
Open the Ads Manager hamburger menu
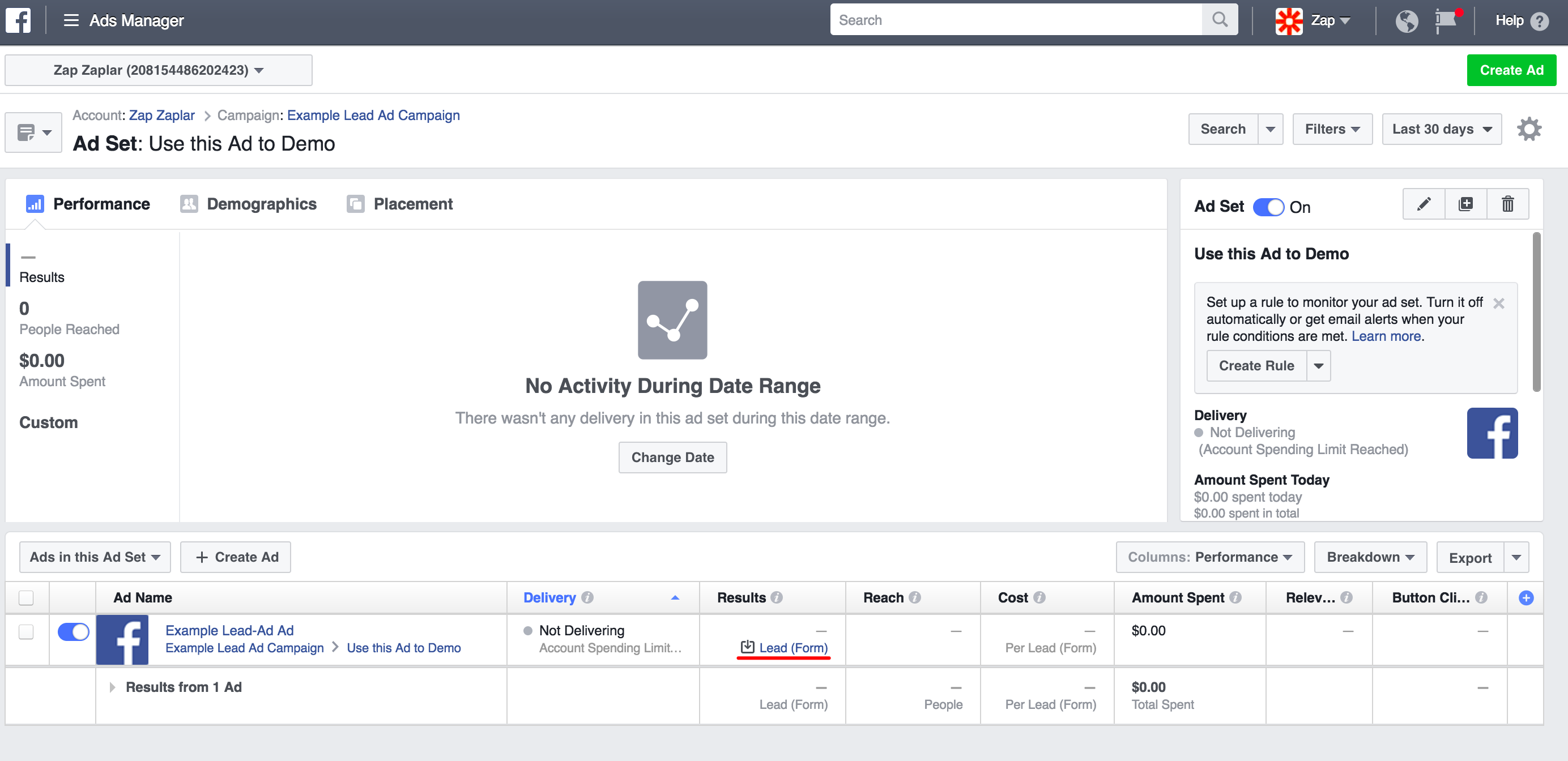pos(71,20)
